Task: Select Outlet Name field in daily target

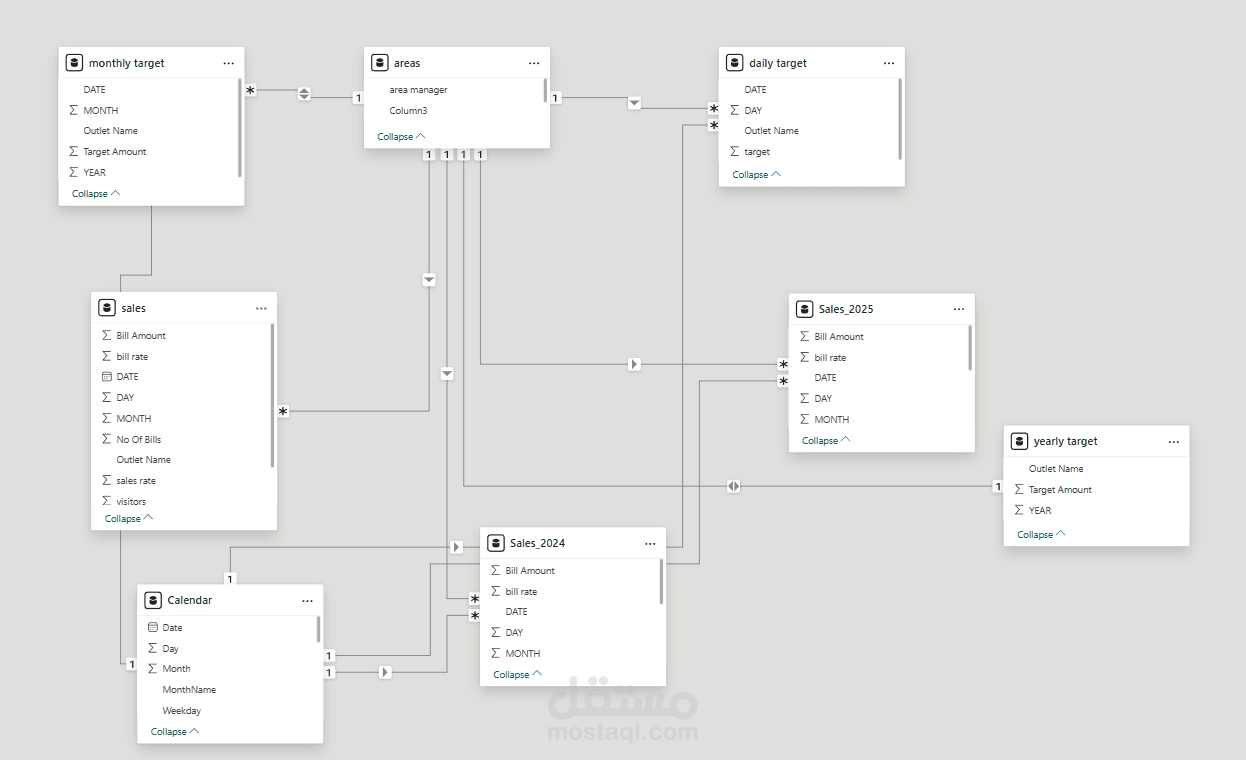Action: (771, 131)
